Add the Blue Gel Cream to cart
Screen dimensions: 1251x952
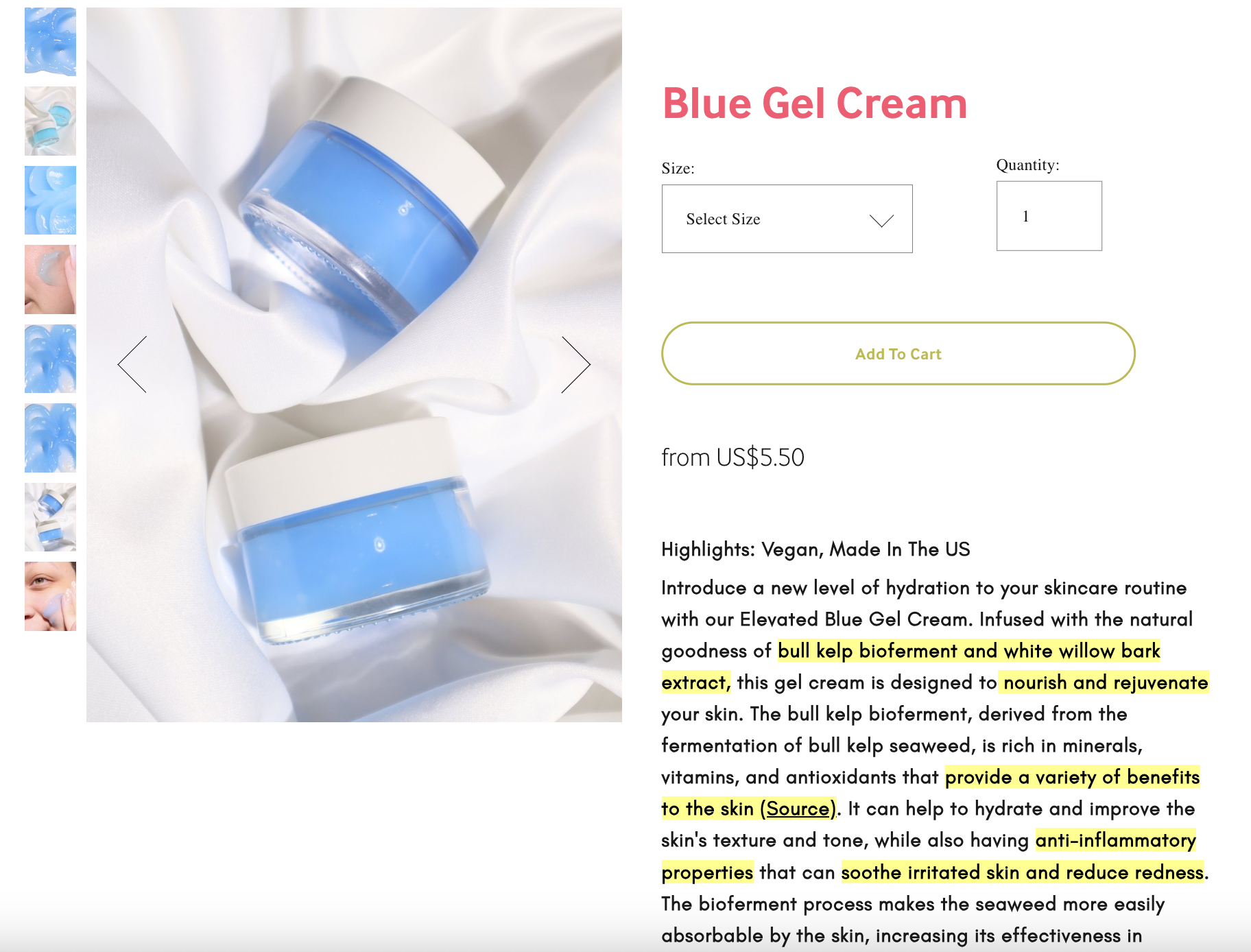898,354
